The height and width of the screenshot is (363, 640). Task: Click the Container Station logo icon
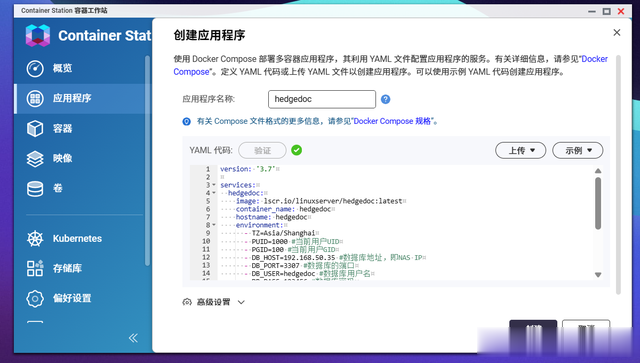[38, 36]
